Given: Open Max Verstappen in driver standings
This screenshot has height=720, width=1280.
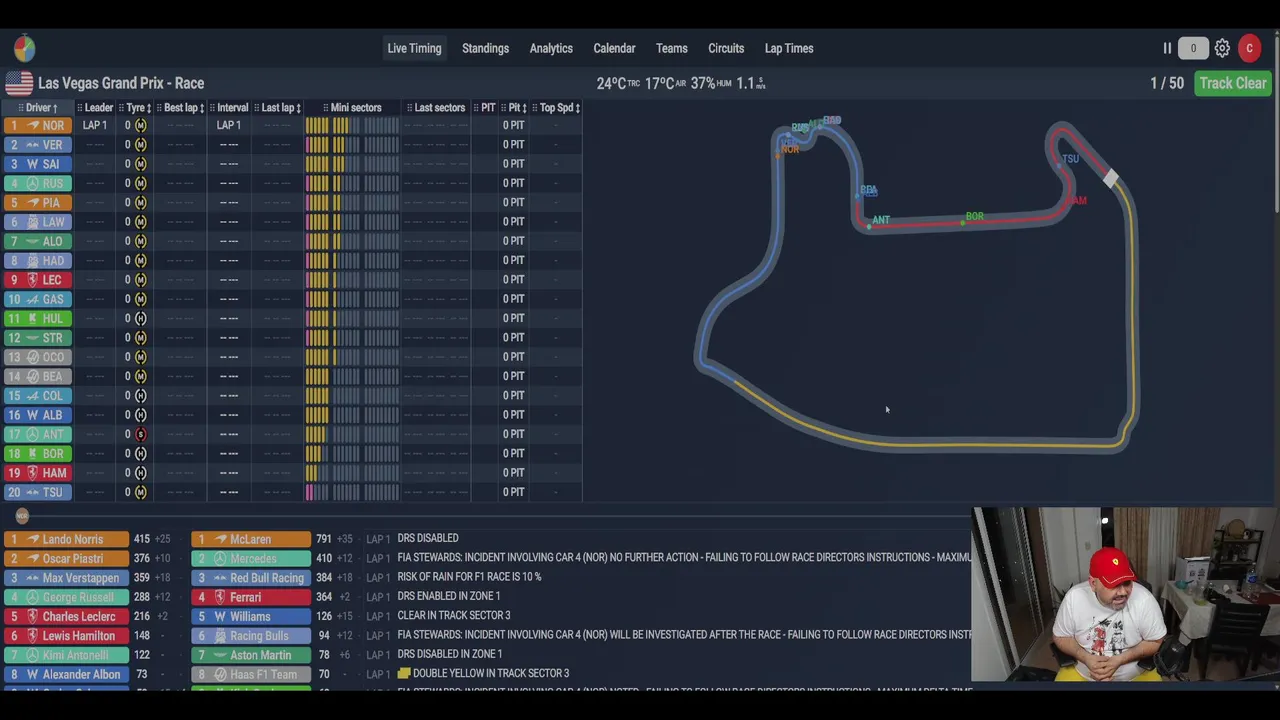Looking at the screenshot, I should click(x=66, y=578).
